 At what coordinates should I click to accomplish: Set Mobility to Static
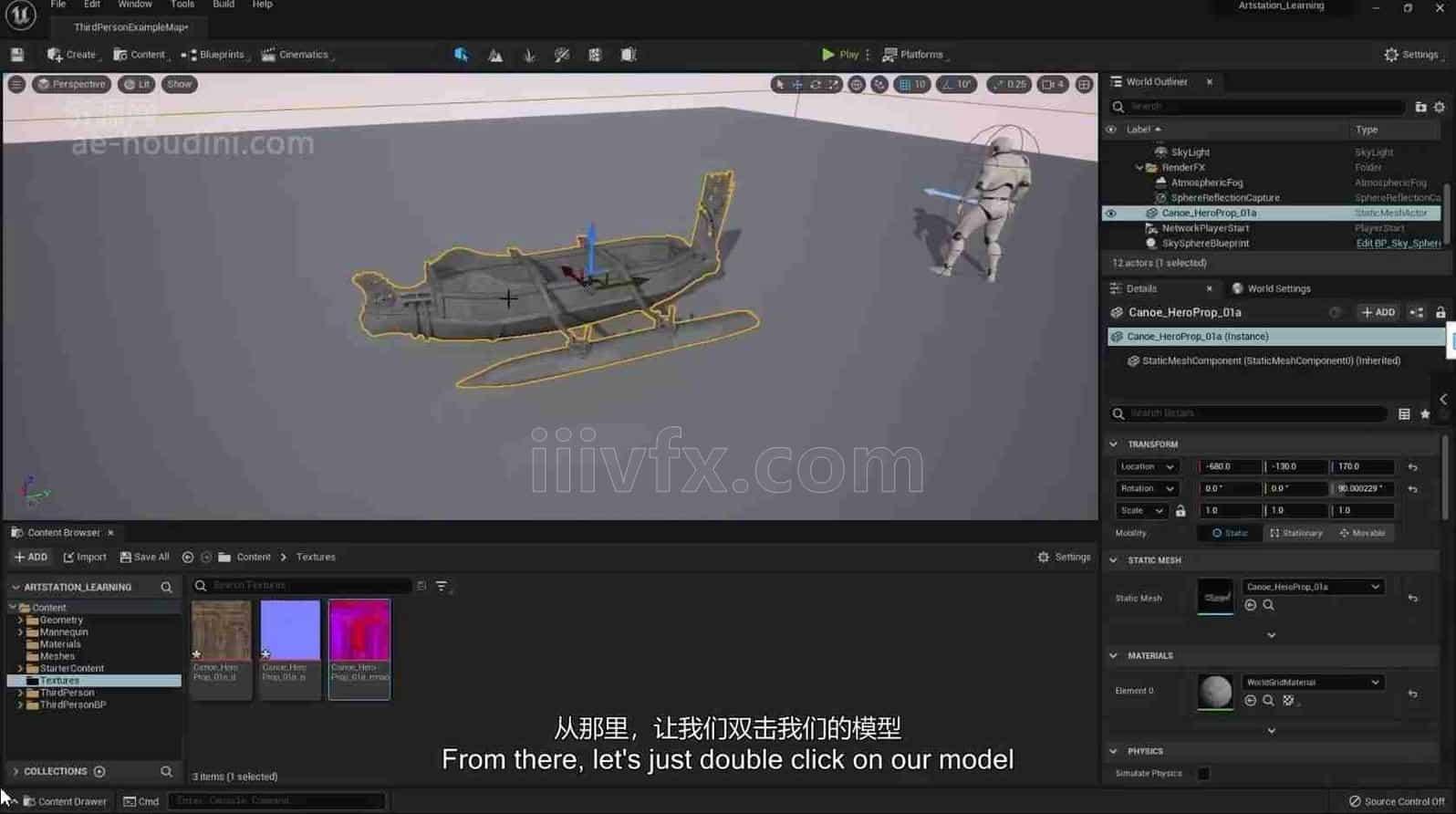tap(1230, 533)
